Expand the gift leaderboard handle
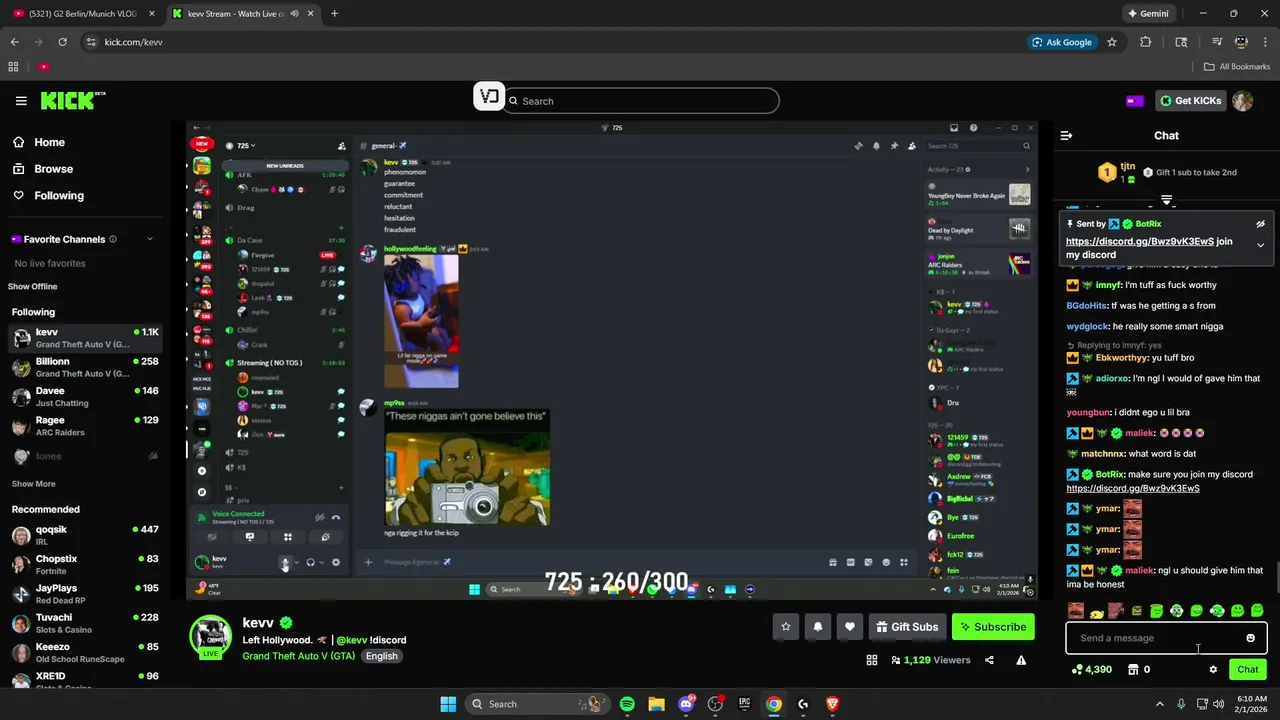 click(1166, 200)
